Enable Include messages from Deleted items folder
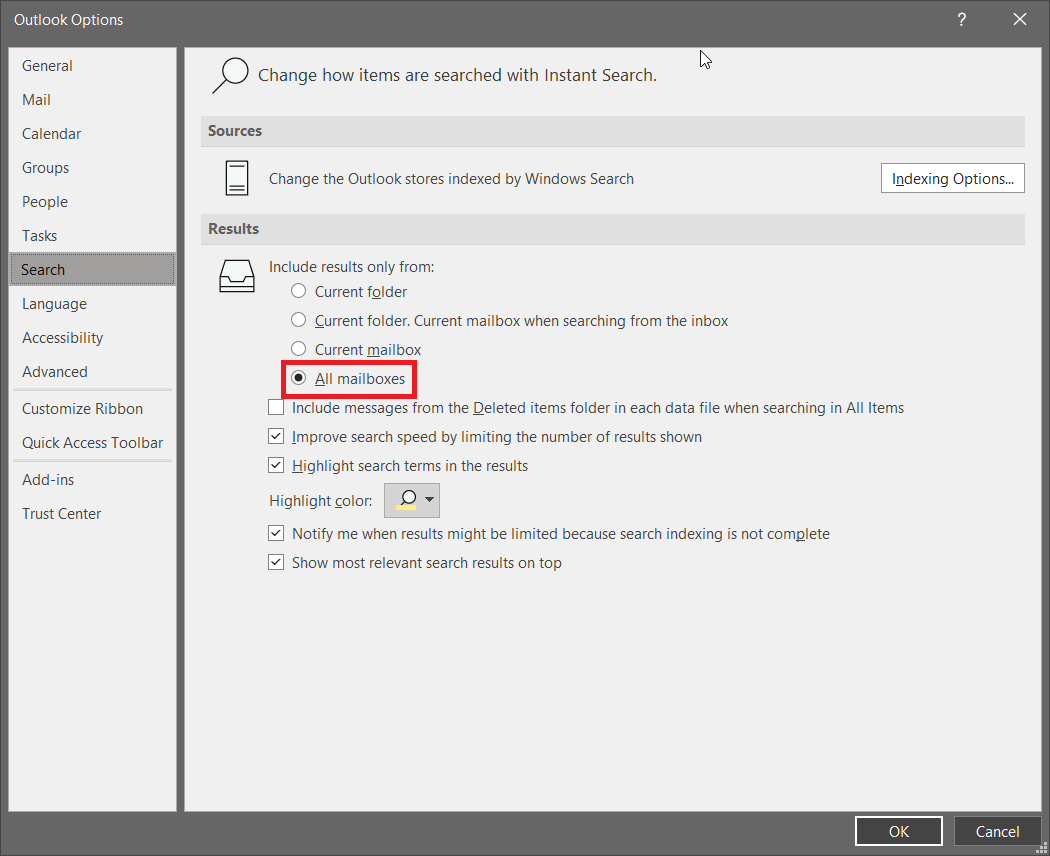Screen dimensions: 1050x856 [276, 407]
